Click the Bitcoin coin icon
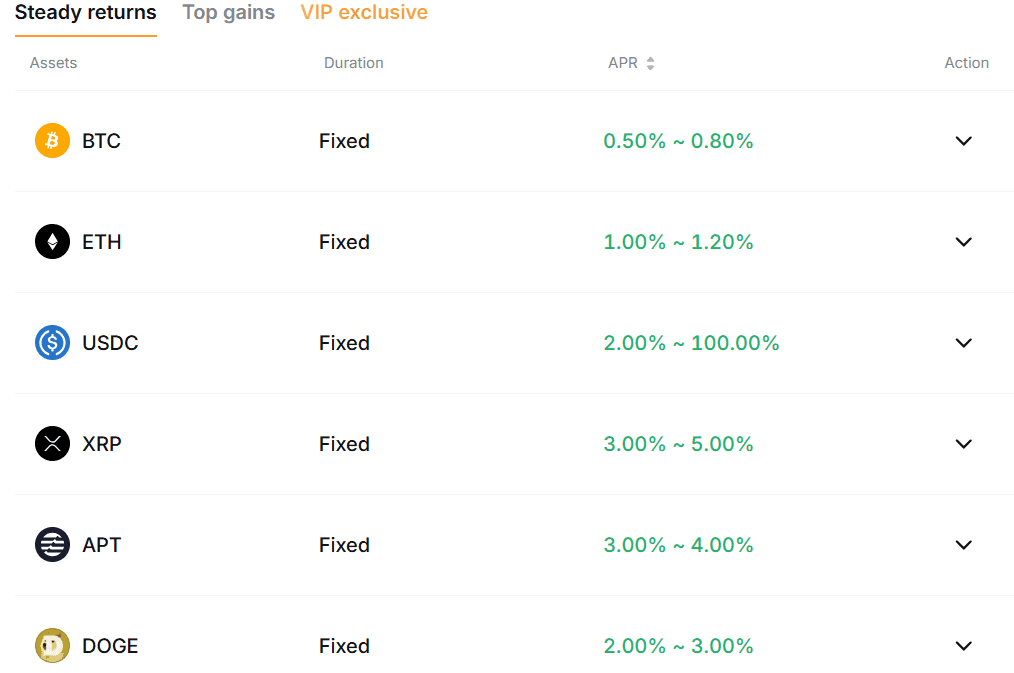1014x673 pixels. coord(52,141)
